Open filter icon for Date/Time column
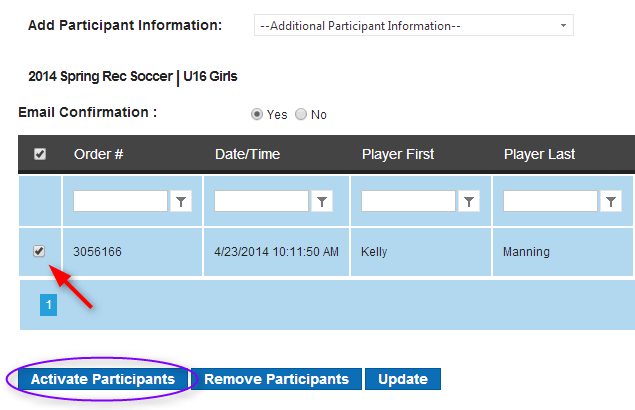 322,201
